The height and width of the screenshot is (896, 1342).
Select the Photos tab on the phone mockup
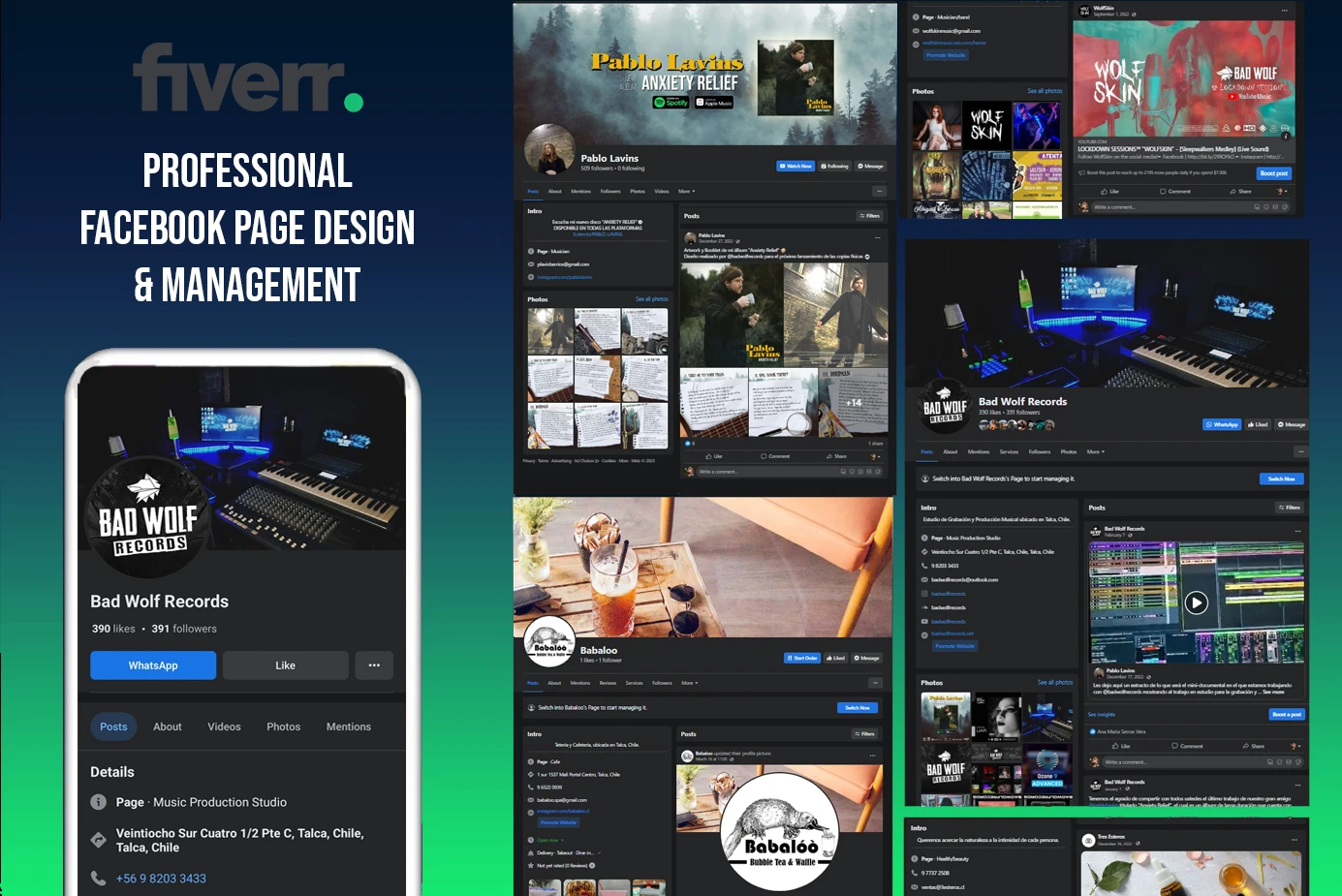[284, 726]
